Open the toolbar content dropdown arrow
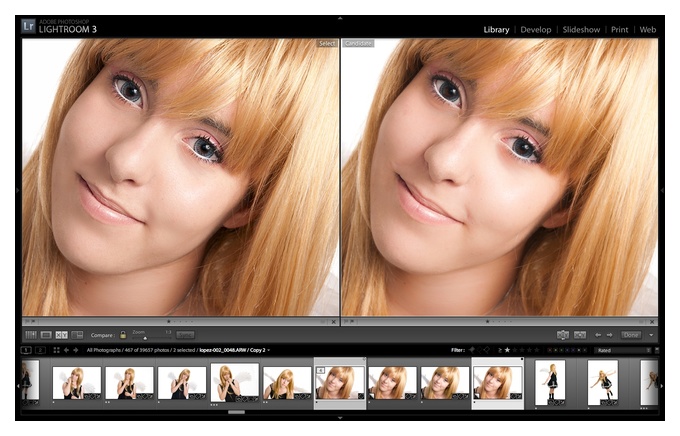The height and width of the screenshot is (436, 680). pos(651,335)
